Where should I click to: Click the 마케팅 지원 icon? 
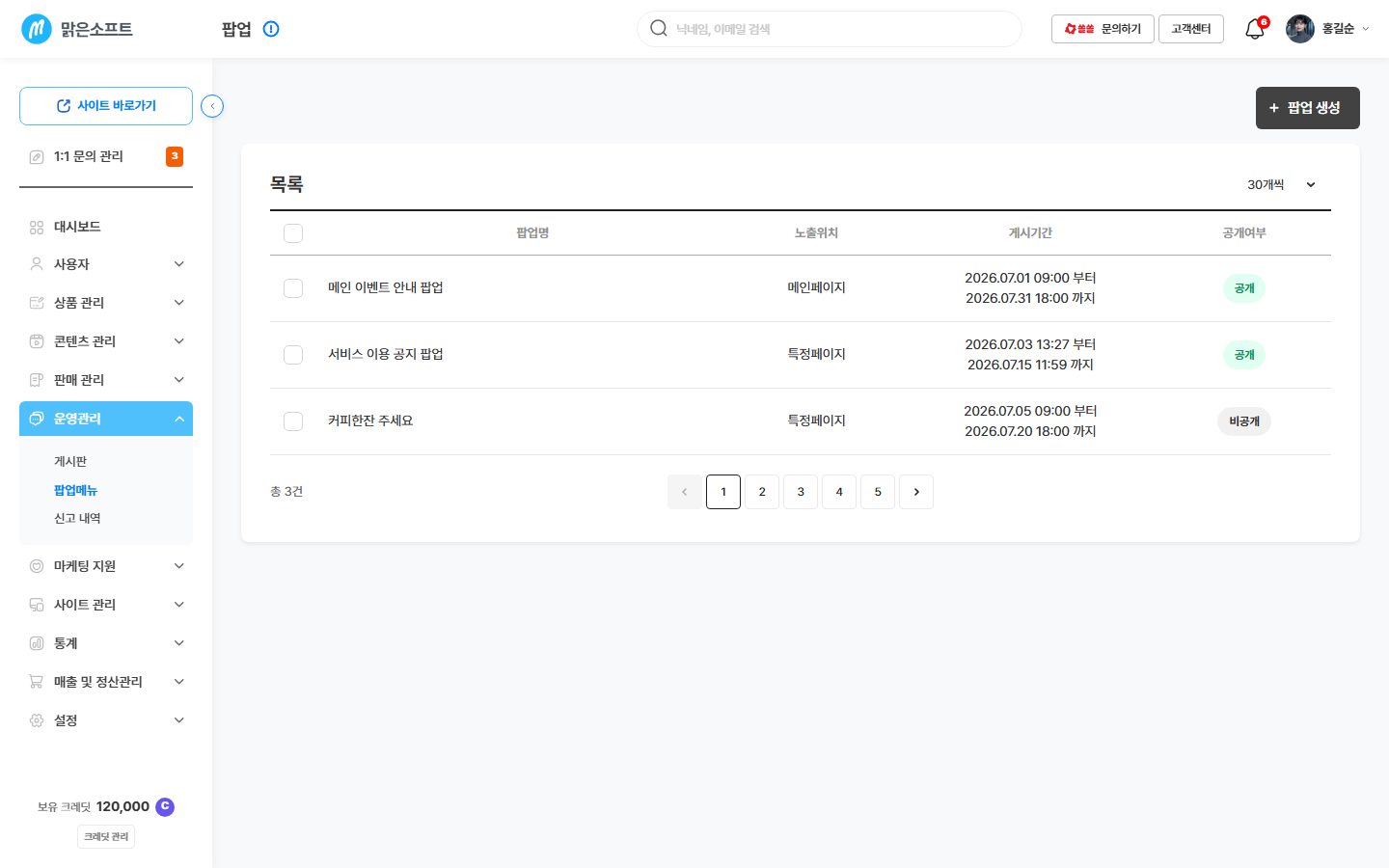37,566
